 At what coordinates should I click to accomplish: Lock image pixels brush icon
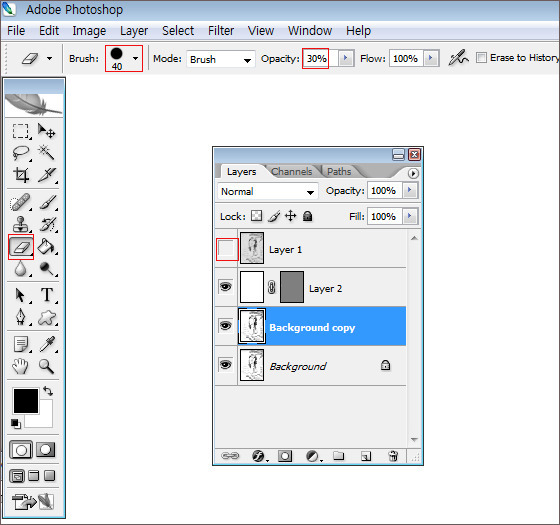[x=274, y=216]
